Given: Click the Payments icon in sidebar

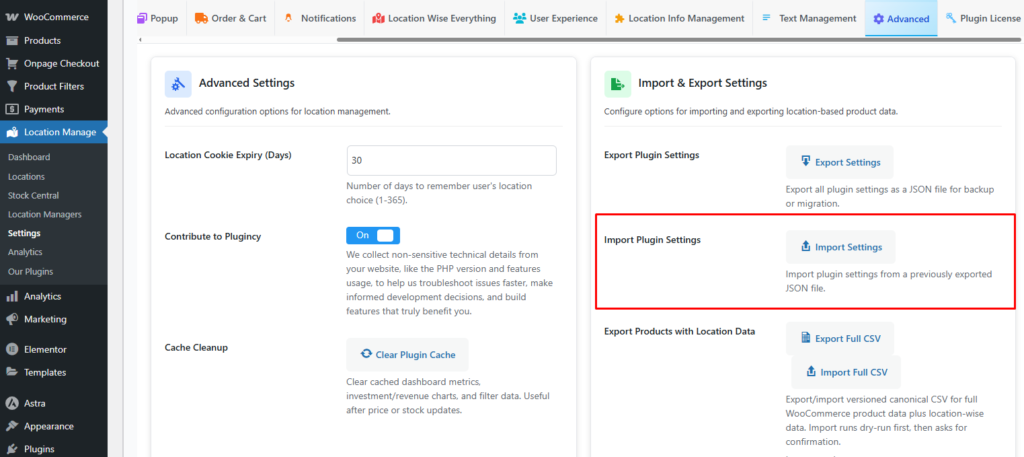Looking at the screenshot, I should pos(12,109).
